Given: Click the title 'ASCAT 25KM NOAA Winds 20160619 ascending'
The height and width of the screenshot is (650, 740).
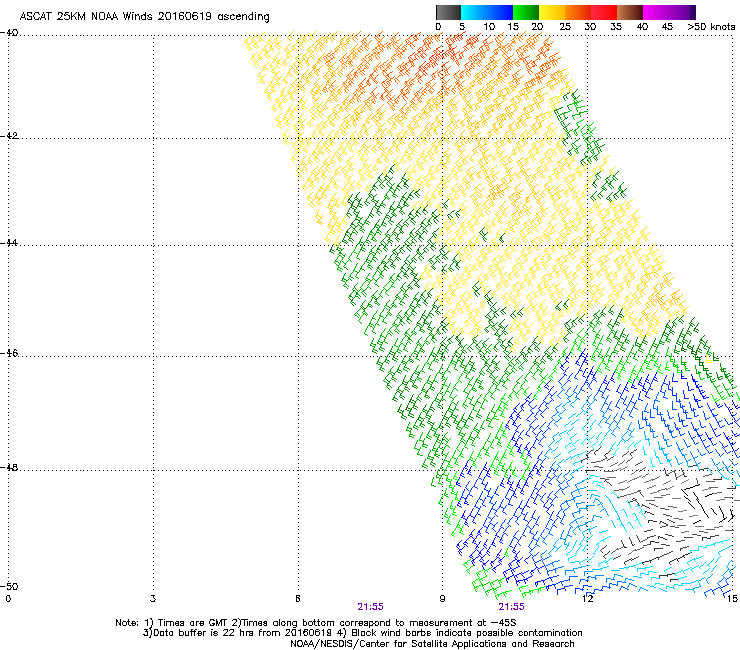Looking at the screenshot, I should point(144,17).
